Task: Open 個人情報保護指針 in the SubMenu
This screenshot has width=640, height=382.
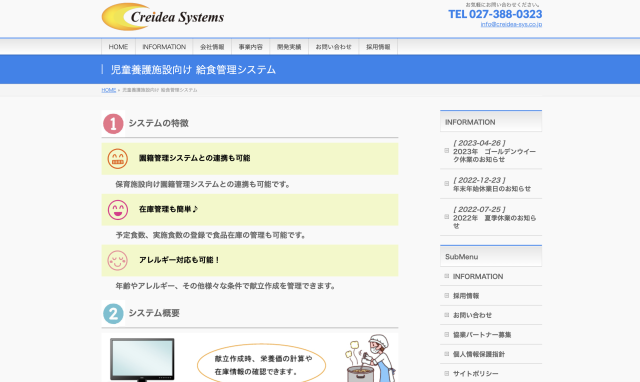Action: (479, 354)
